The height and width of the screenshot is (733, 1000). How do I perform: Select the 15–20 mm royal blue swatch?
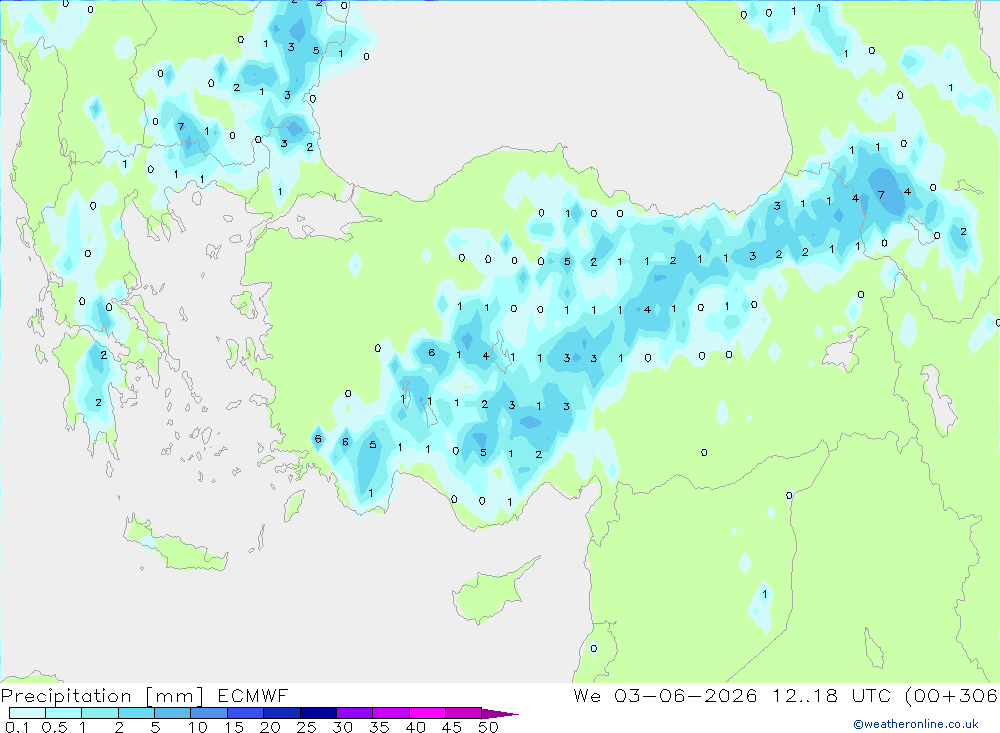[x=246, y=713]
